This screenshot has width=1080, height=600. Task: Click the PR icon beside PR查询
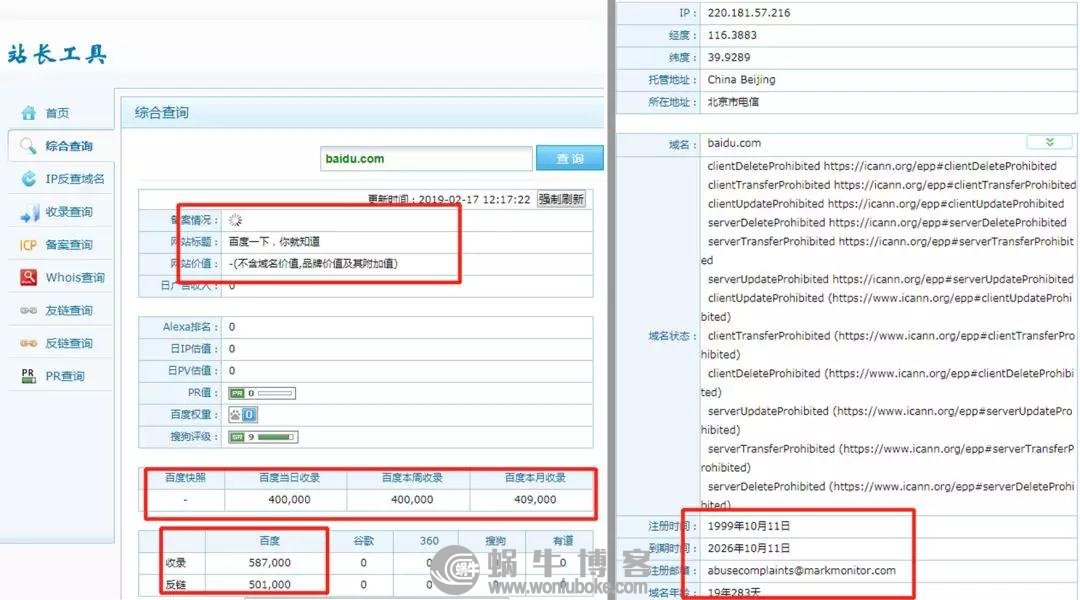click(28, 375)
